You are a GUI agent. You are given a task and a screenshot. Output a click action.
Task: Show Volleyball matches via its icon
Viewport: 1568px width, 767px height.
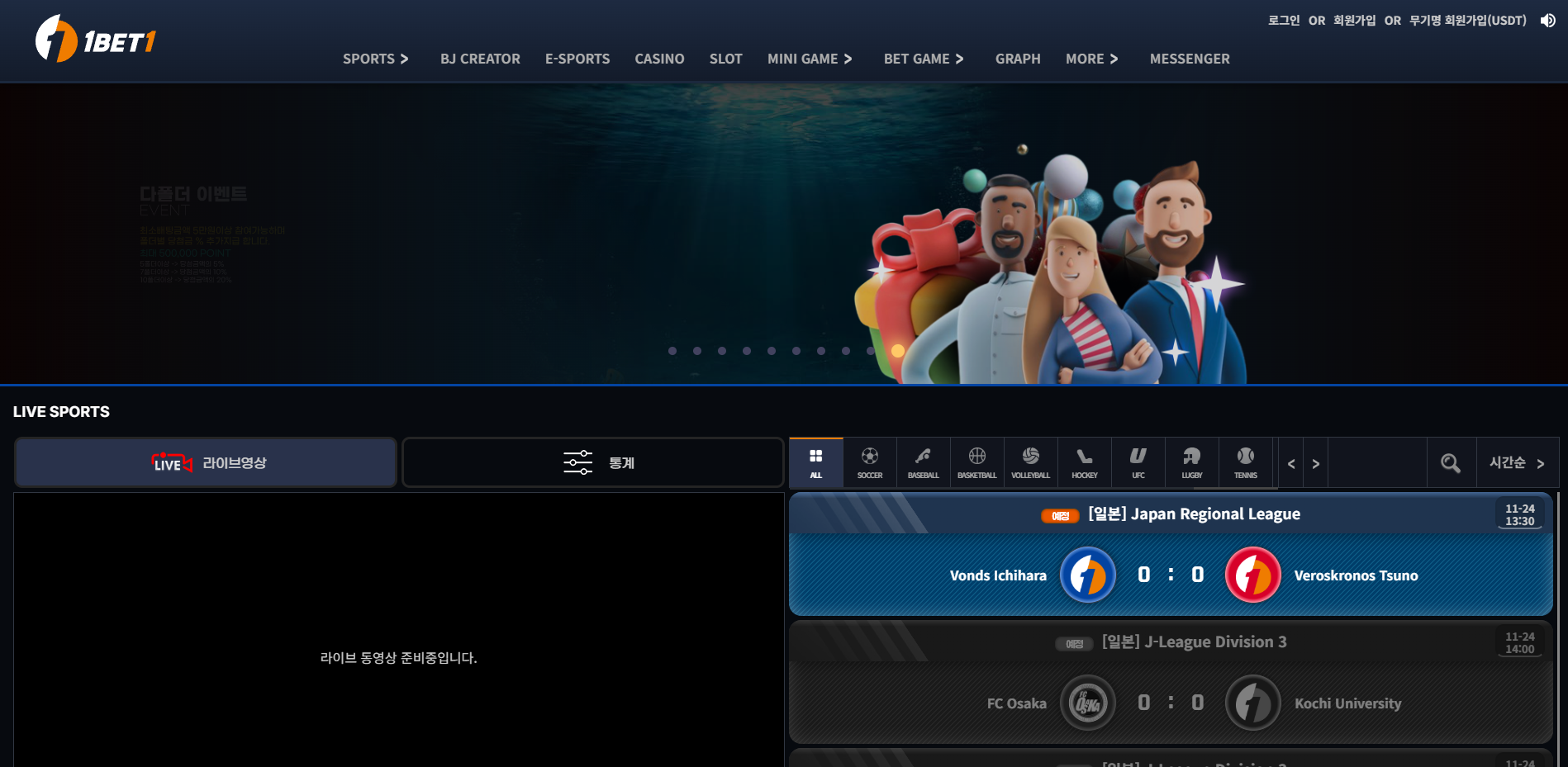1030,462
